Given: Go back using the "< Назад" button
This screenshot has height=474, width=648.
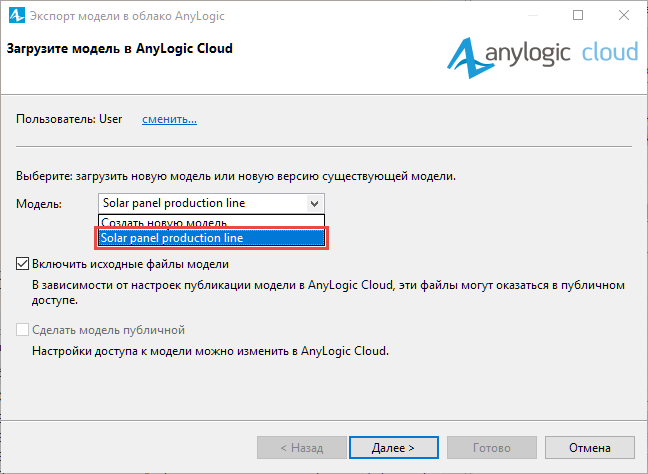Looking at the screenshot, I should click(302, 448).
